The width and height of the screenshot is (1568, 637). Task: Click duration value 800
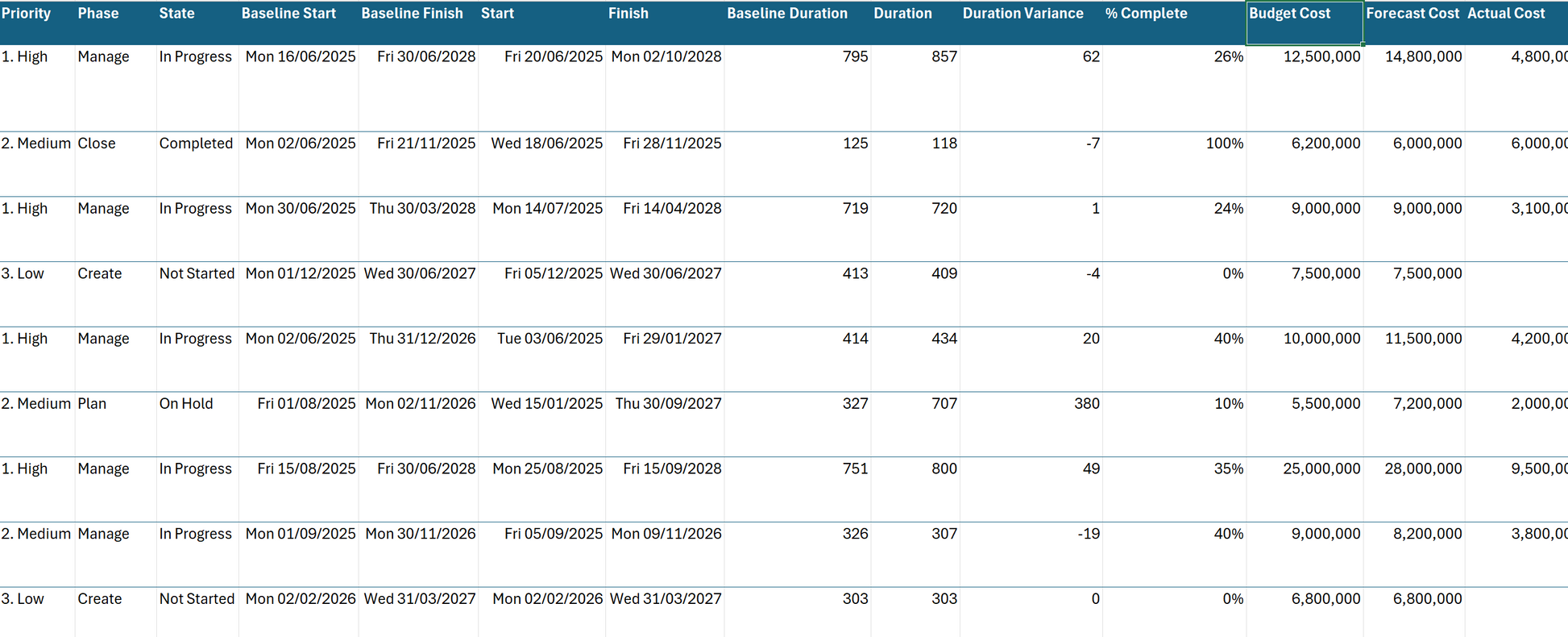point(944,469)
